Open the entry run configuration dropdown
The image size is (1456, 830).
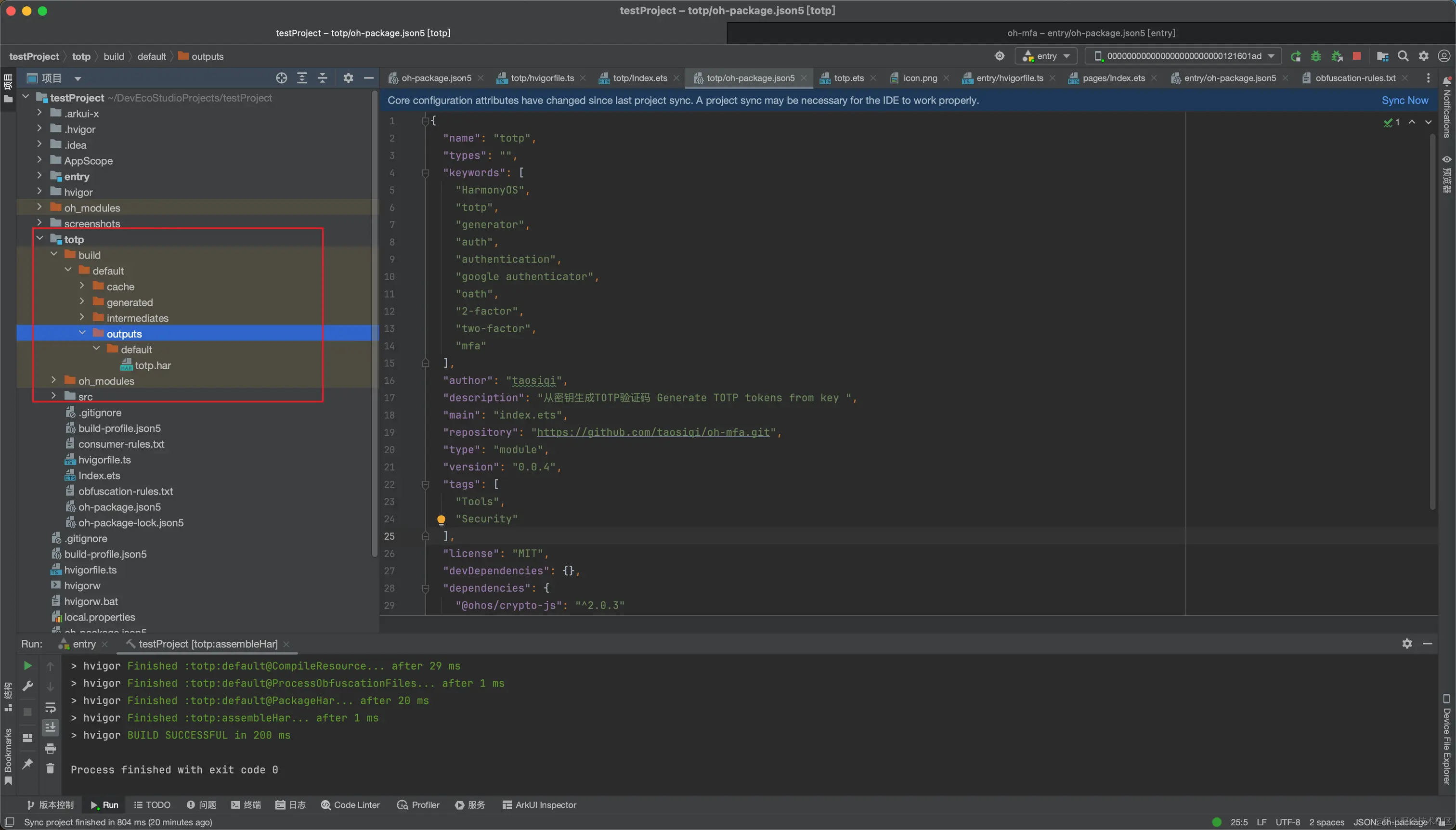tap(1046, 56)
